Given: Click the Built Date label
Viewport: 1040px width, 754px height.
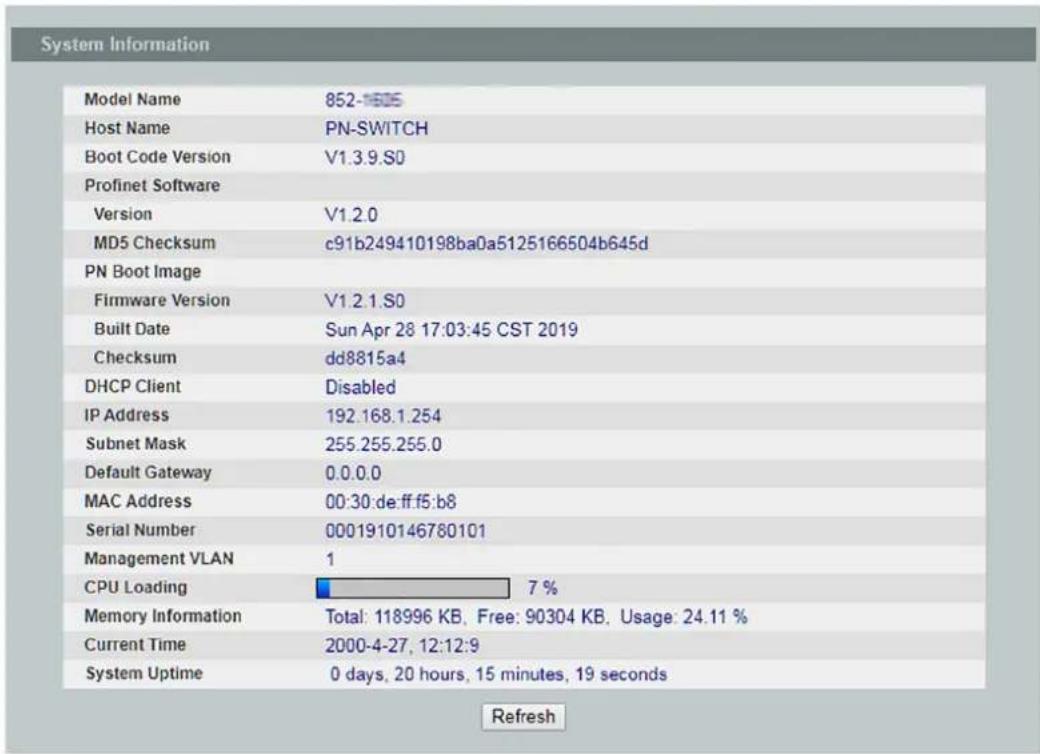Looking at the screenshot, I should pyautogui.click(x=132, y=329).
